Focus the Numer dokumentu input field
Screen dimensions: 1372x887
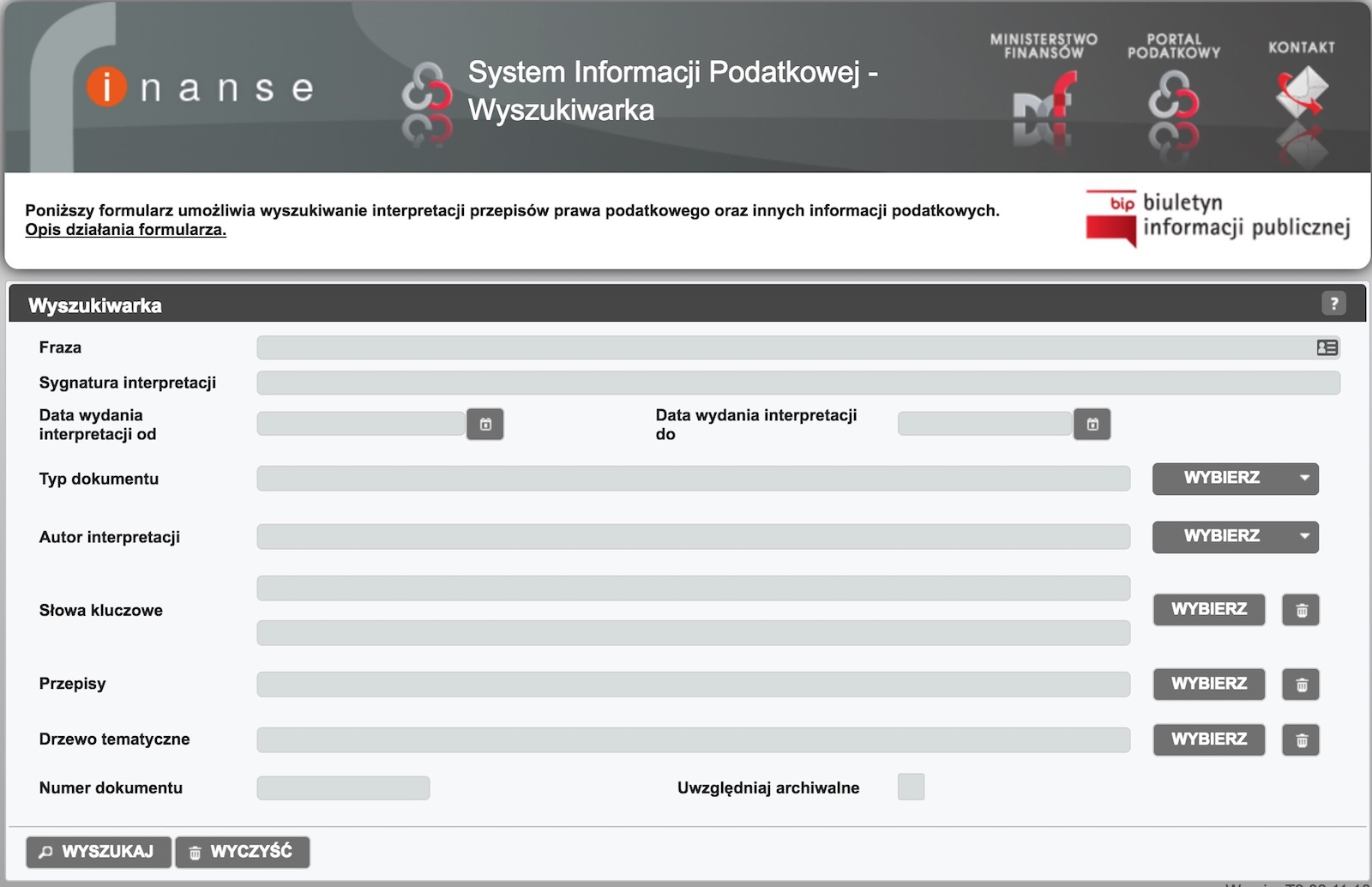pos(343,788)
